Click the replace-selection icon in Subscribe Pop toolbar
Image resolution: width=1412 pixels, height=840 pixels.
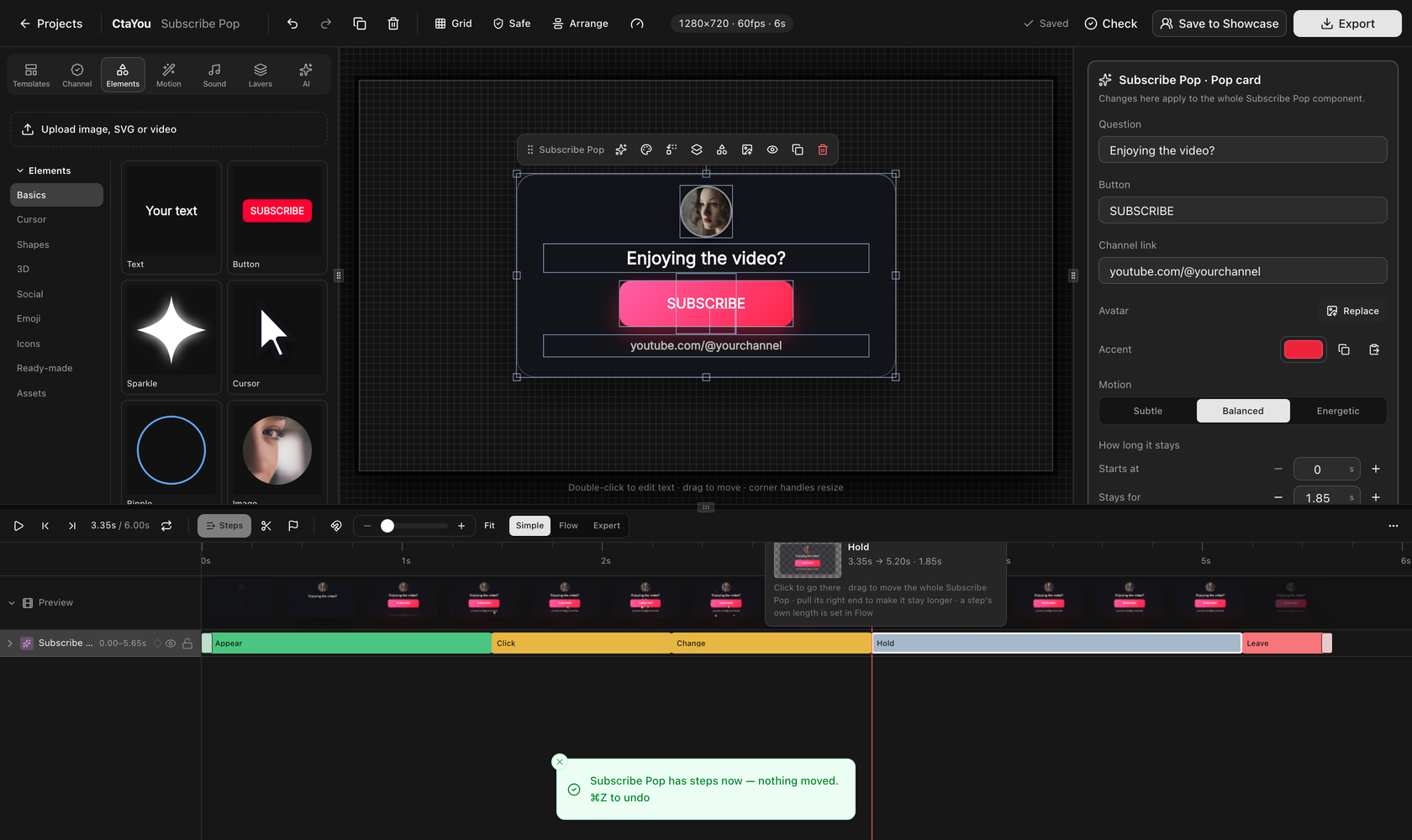tap(672, 150)
